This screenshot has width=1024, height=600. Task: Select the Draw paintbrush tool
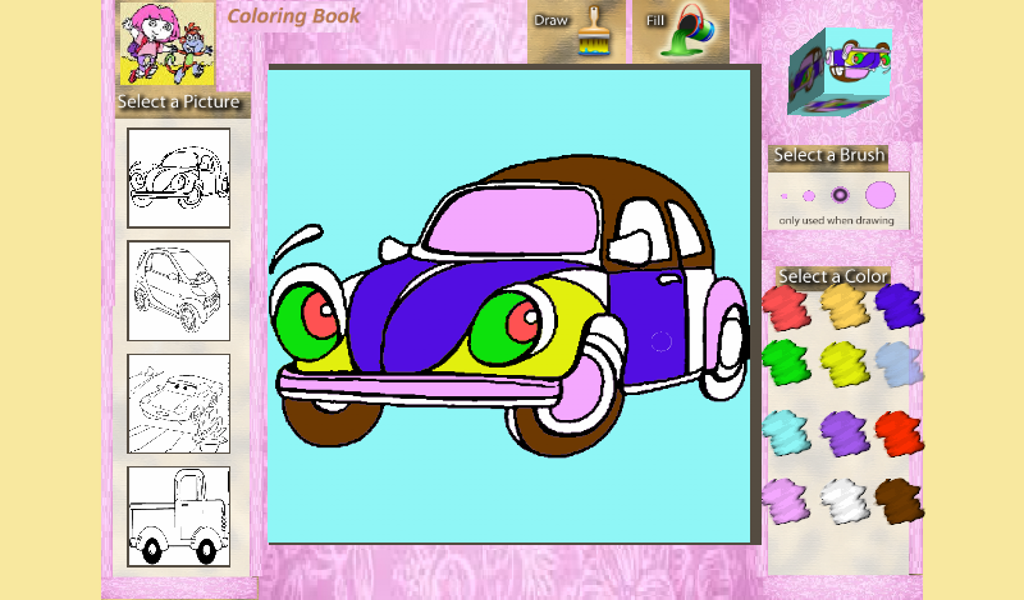coord(575,31)
